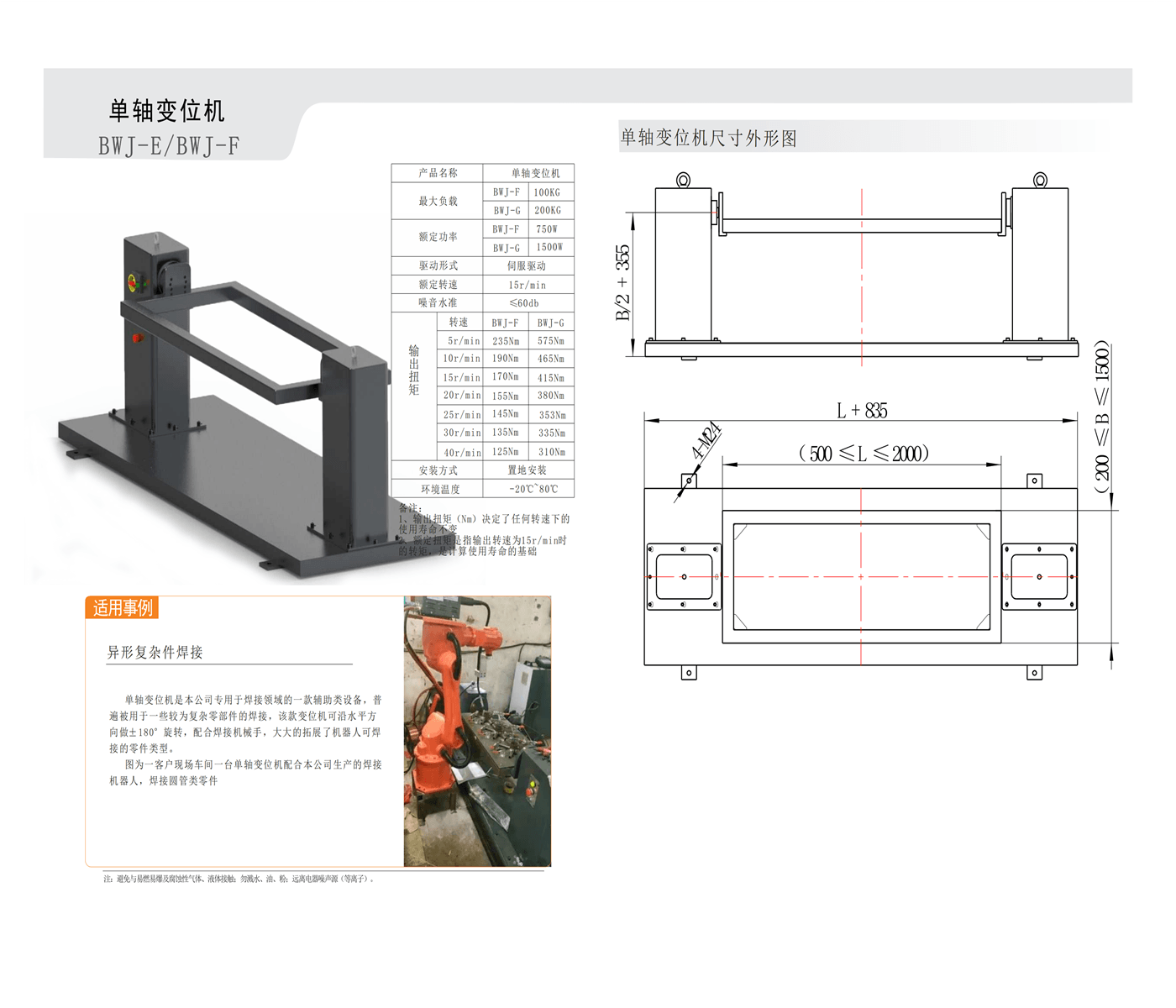
Task: Click the '驱动形式' row label
Action: pos(438,265)
